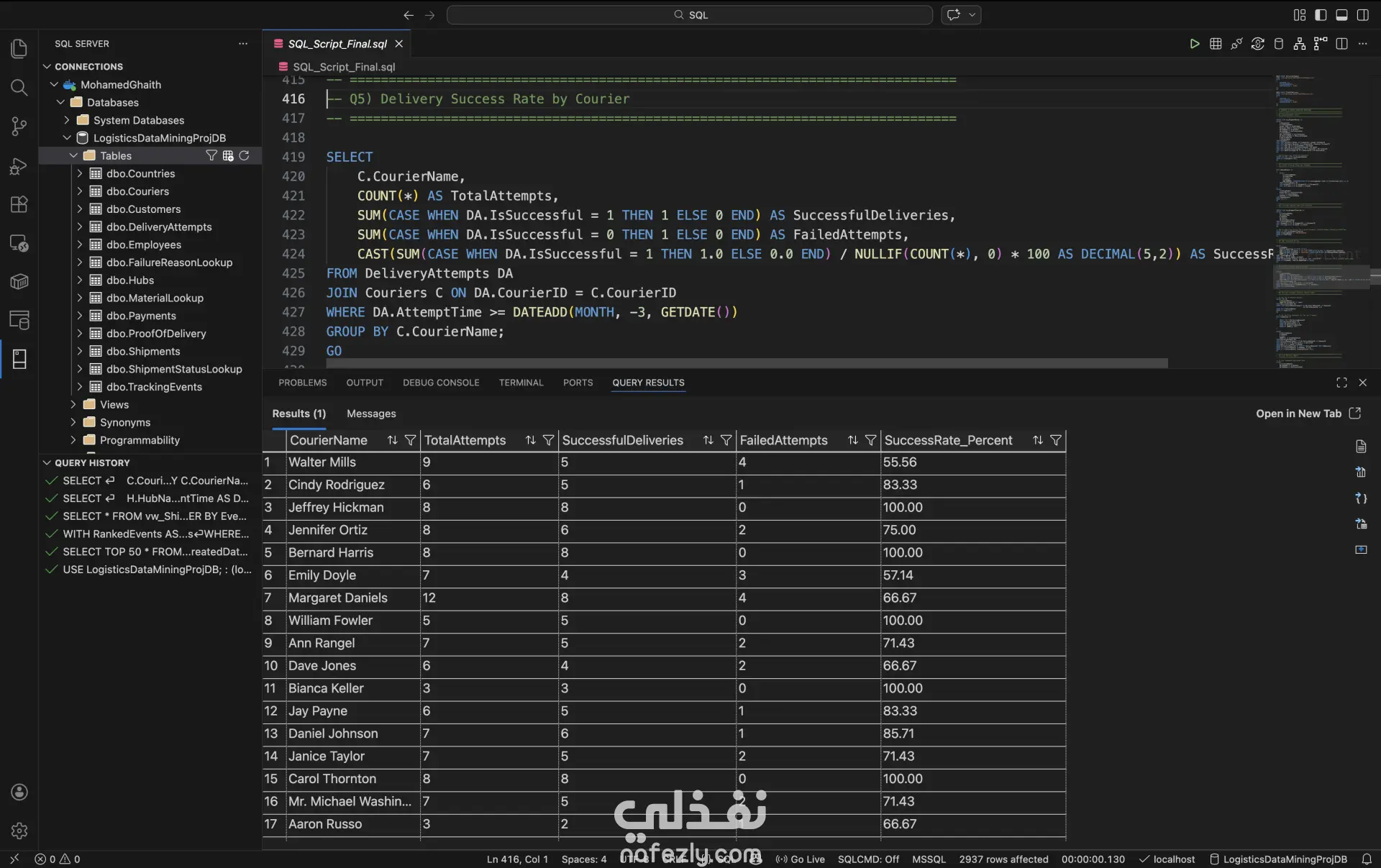
Task: Change language mode from MSSQL
Action: 929,859
